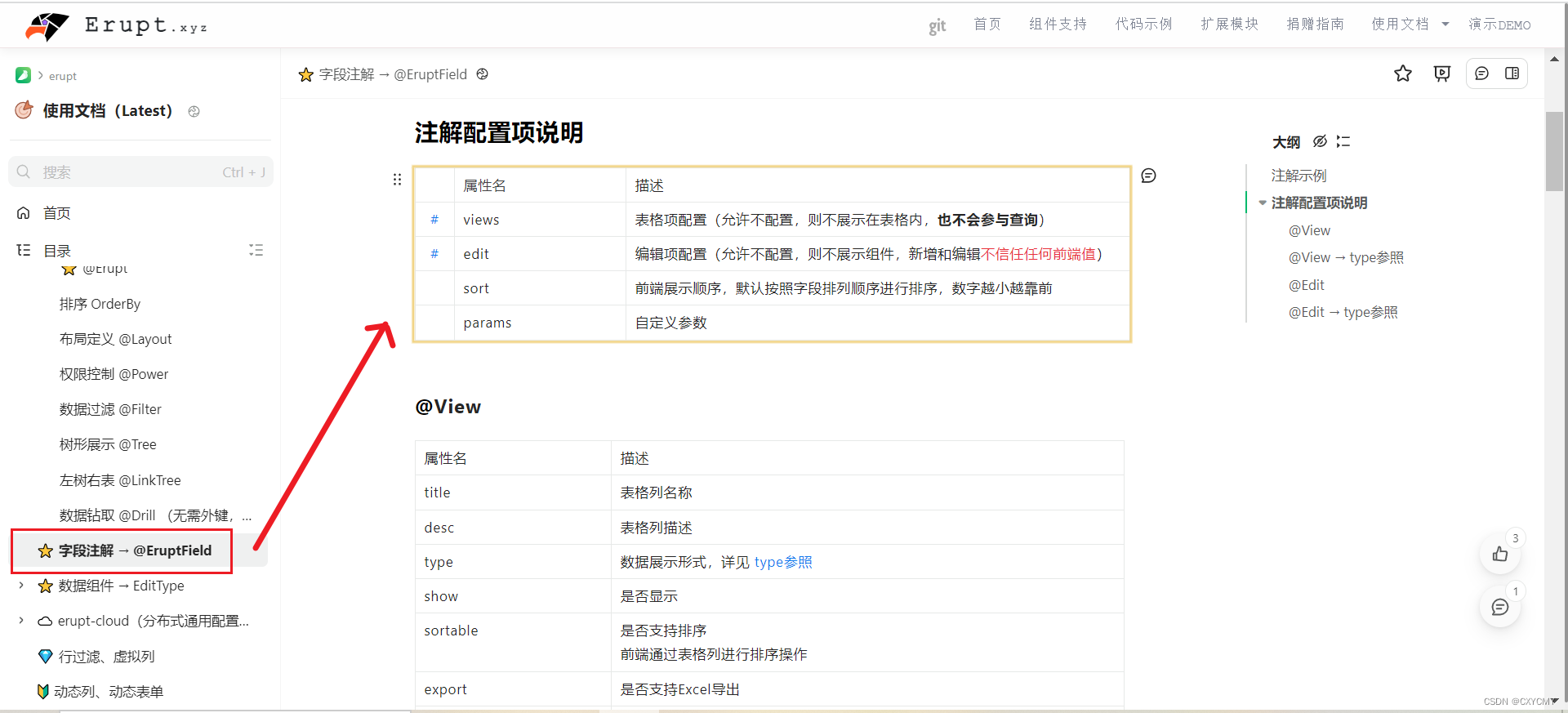Viewport: 1568px width, 713px height.
Task: Open 行过滤、虚拟列 in the sidebar
Action: tap(106, 657)
